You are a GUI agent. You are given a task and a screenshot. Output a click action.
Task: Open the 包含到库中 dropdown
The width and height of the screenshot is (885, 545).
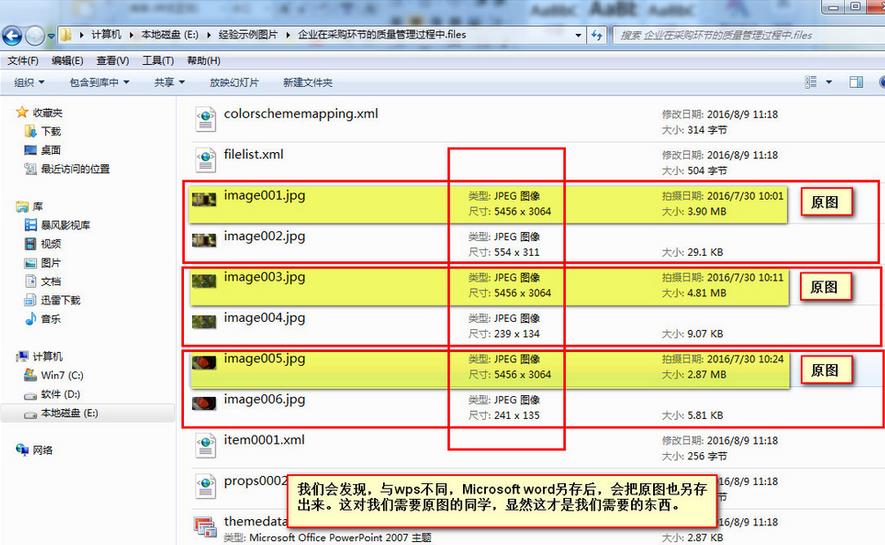(99, 82)
